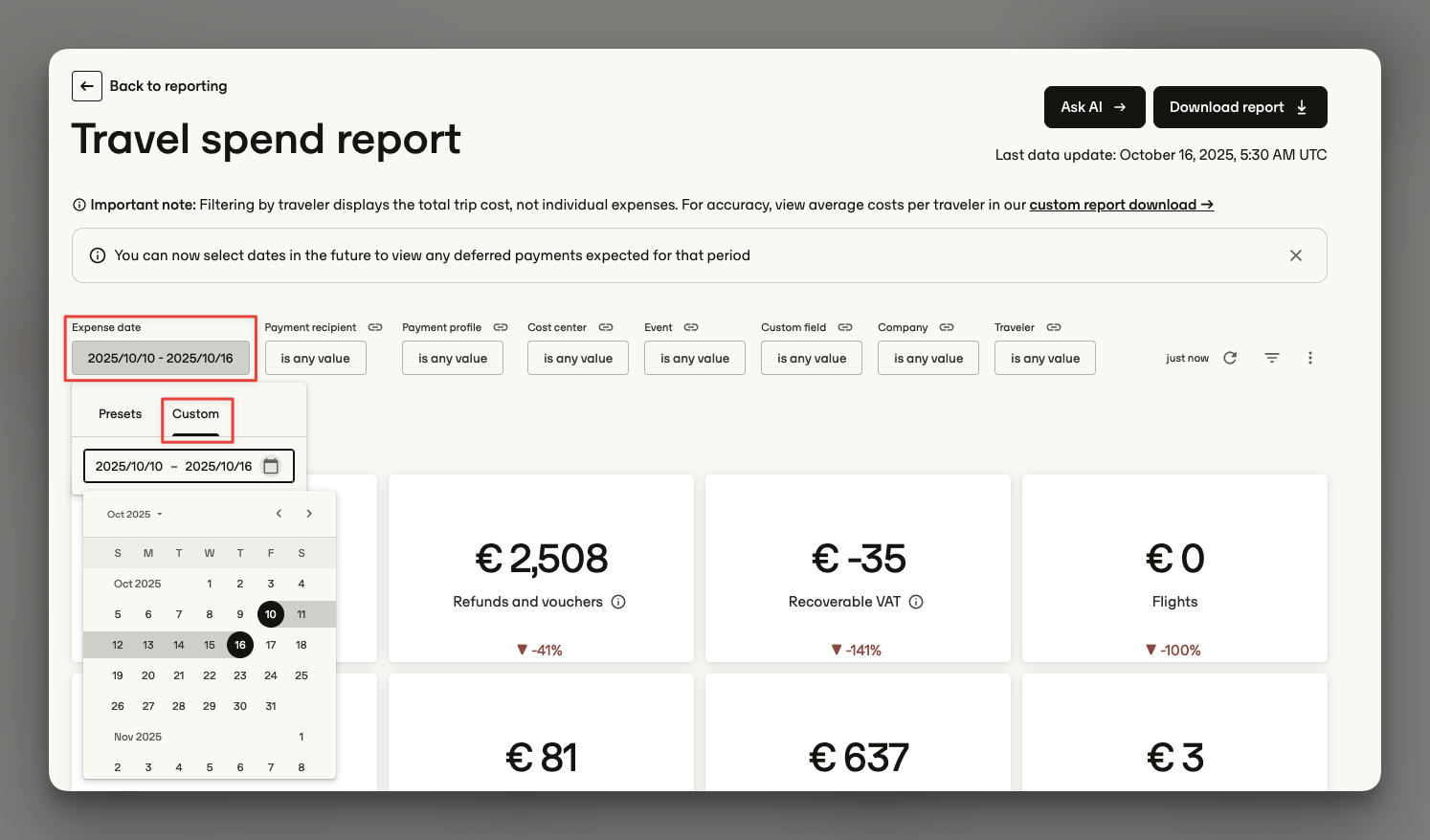Viewport: 1430px width, 840px height.
Task: Choose October 17 in the calendar
Action: pos(271,645)
